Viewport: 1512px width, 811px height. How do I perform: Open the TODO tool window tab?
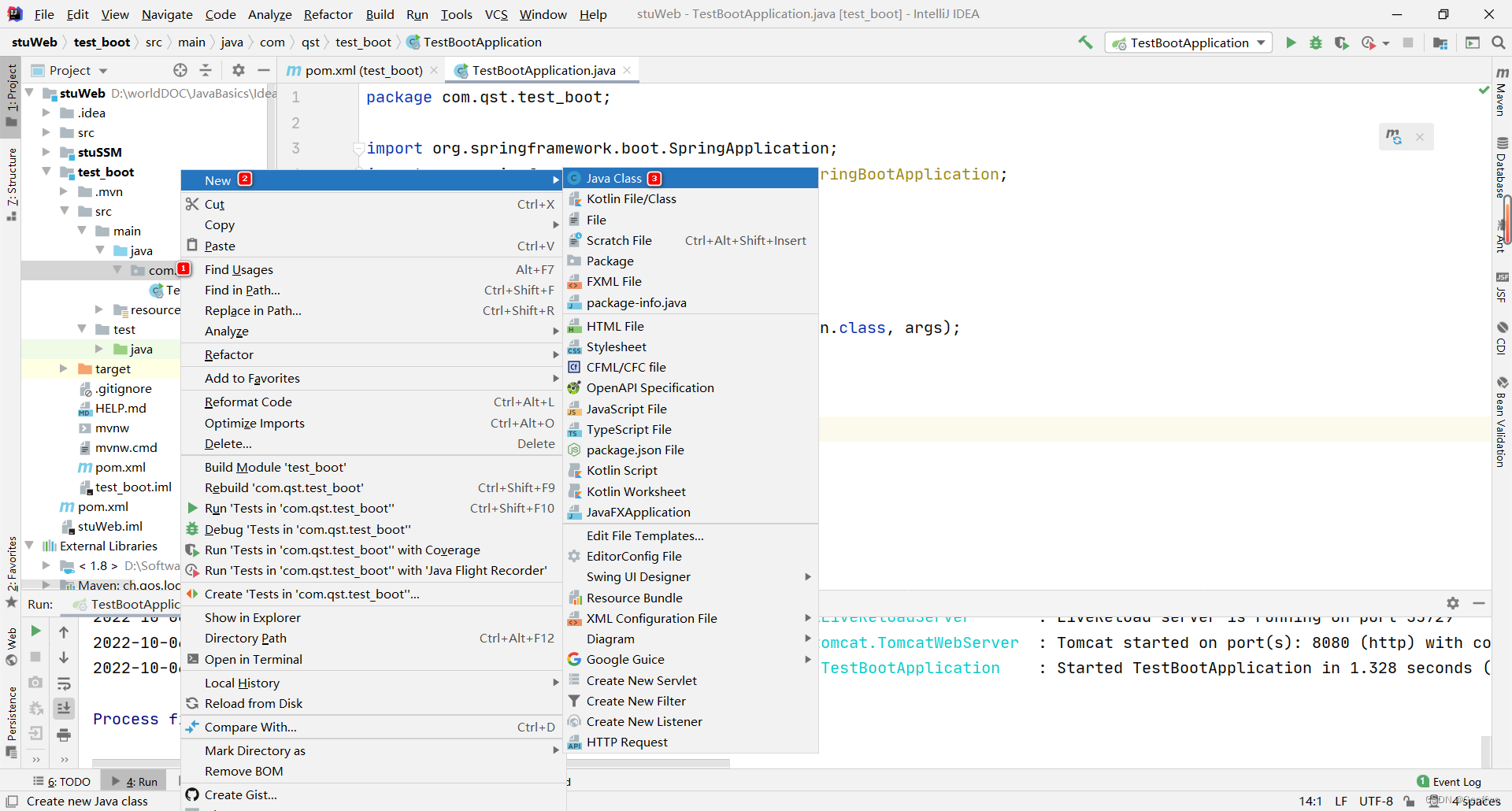[x=62, y=782]
